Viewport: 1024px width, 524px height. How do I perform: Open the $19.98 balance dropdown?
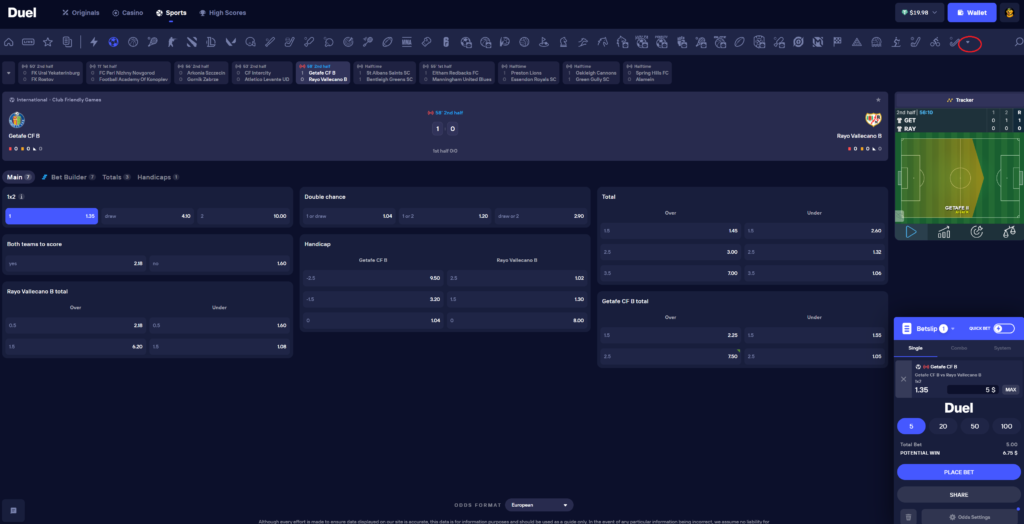pos(920,12)
